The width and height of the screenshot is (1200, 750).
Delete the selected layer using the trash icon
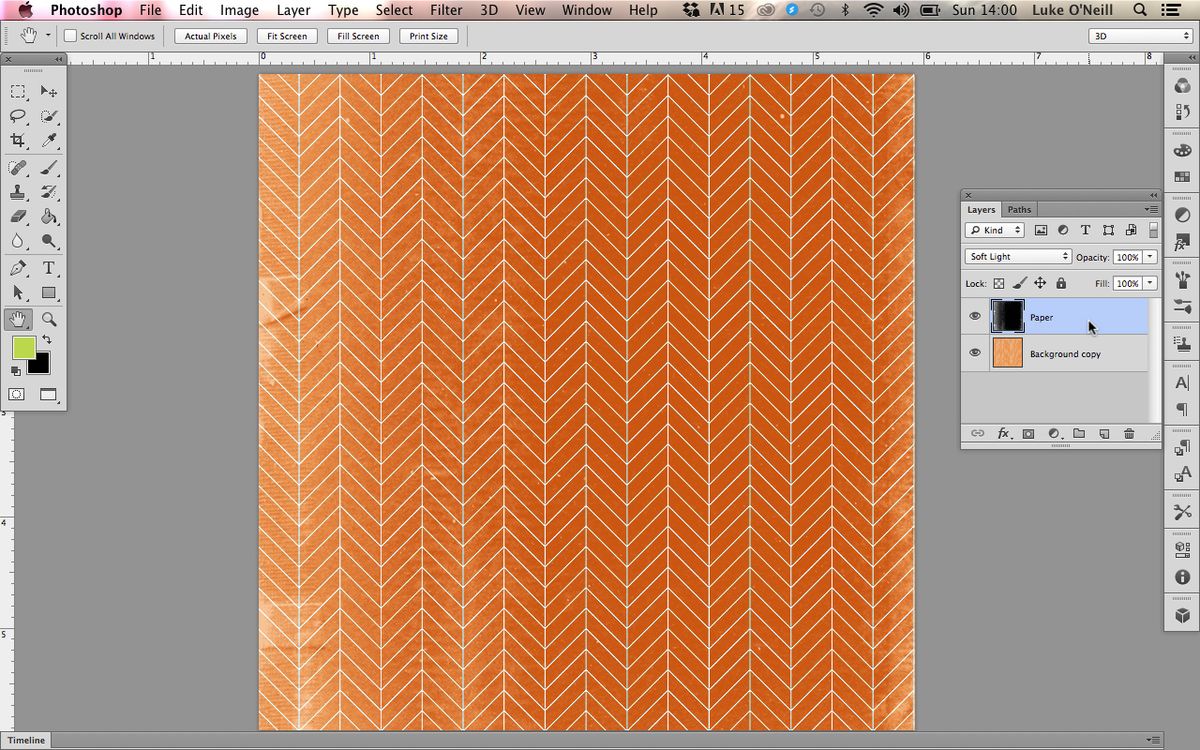pyautogui.click(x=1129, y=433)
